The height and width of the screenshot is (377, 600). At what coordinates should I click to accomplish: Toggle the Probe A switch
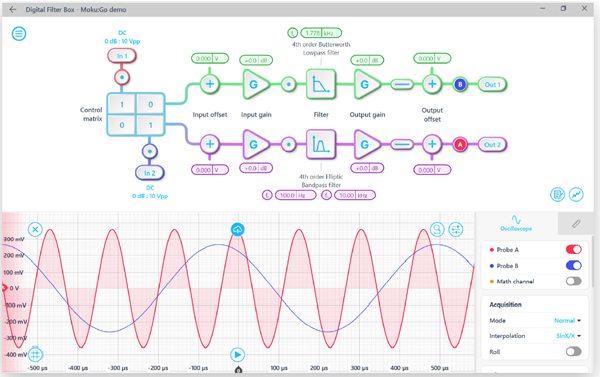coord(573,250)
